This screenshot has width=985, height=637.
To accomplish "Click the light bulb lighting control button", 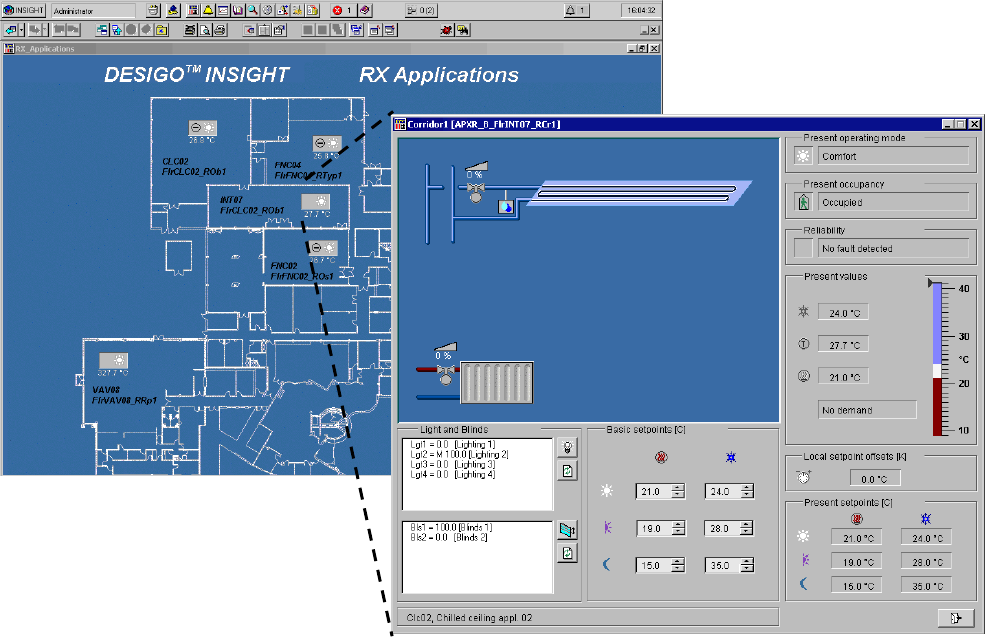I will click(x=567, y=447).
